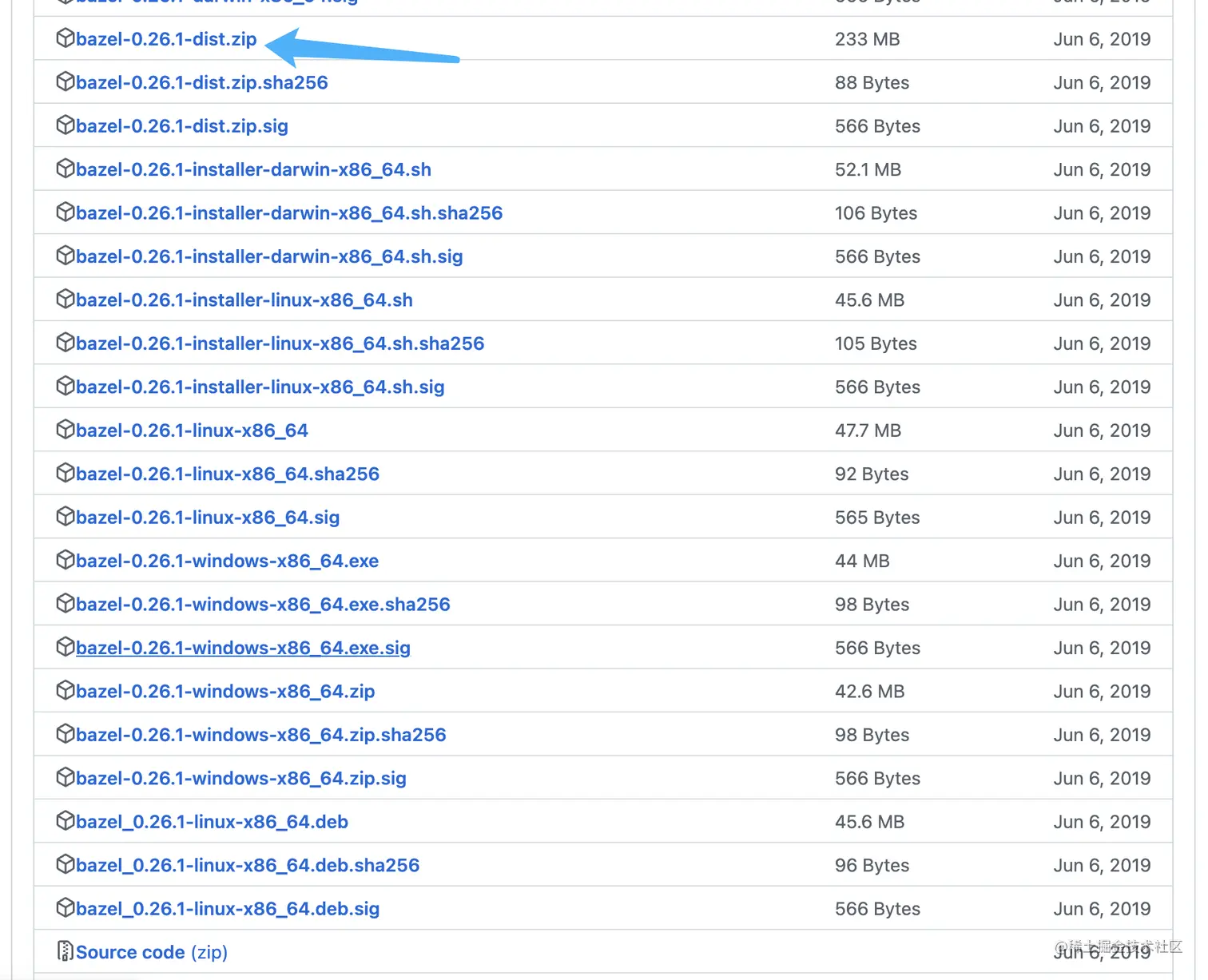Select the 106 Bytes size text
The image size is (1208, 980).
click(x=876, y=213)
